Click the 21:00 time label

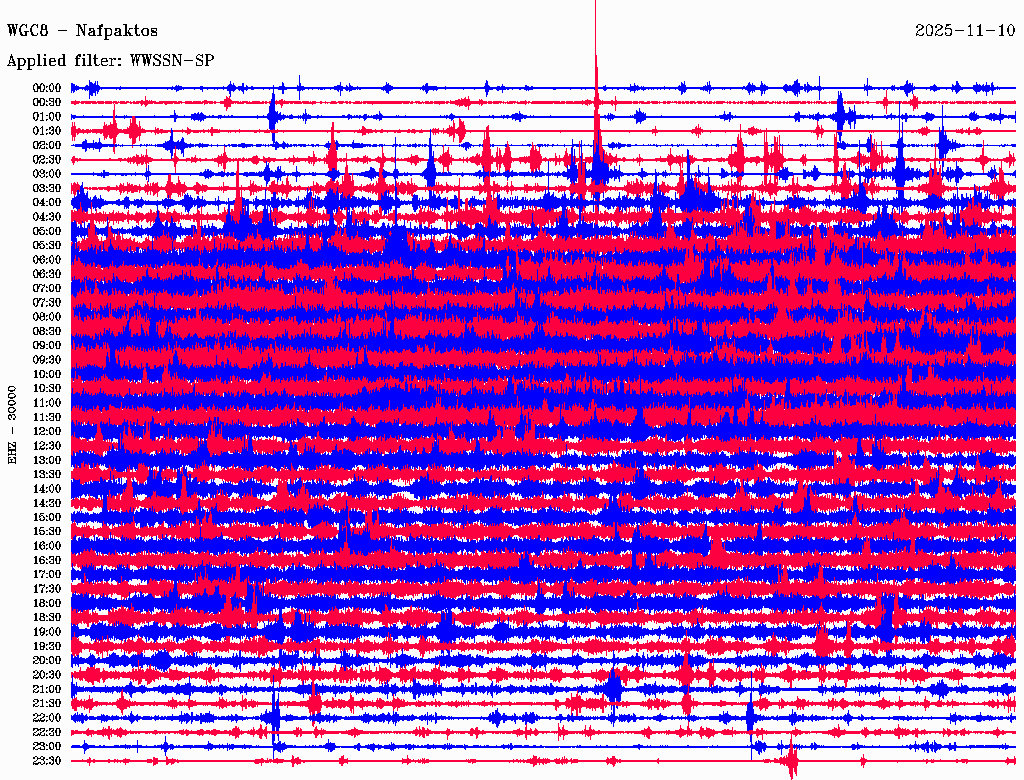[x=47, y=689]
